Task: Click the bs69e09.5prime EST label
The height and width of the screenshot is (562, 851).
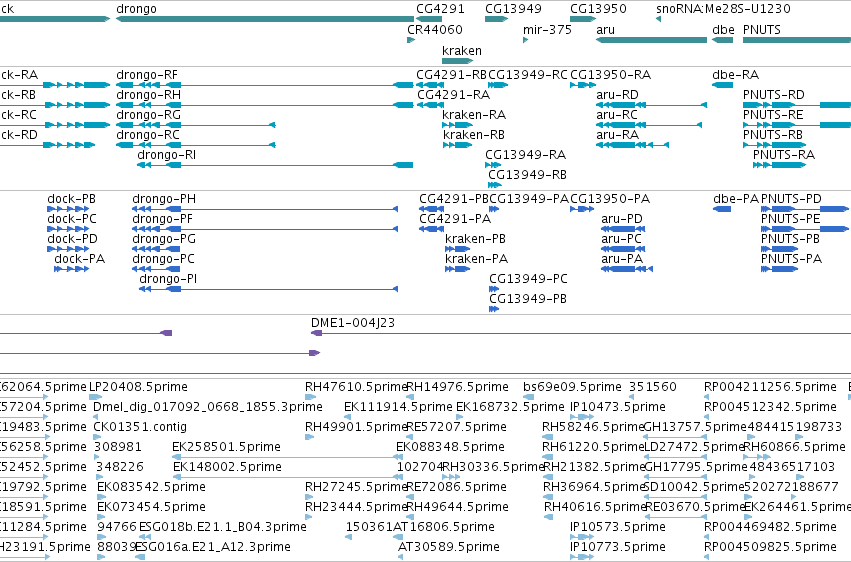Action: click(572, 387)
